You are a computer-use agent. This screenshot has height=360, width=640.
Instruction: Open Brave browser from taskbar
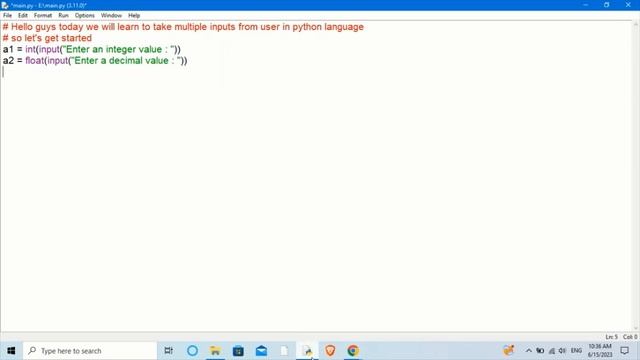point(330,351)
